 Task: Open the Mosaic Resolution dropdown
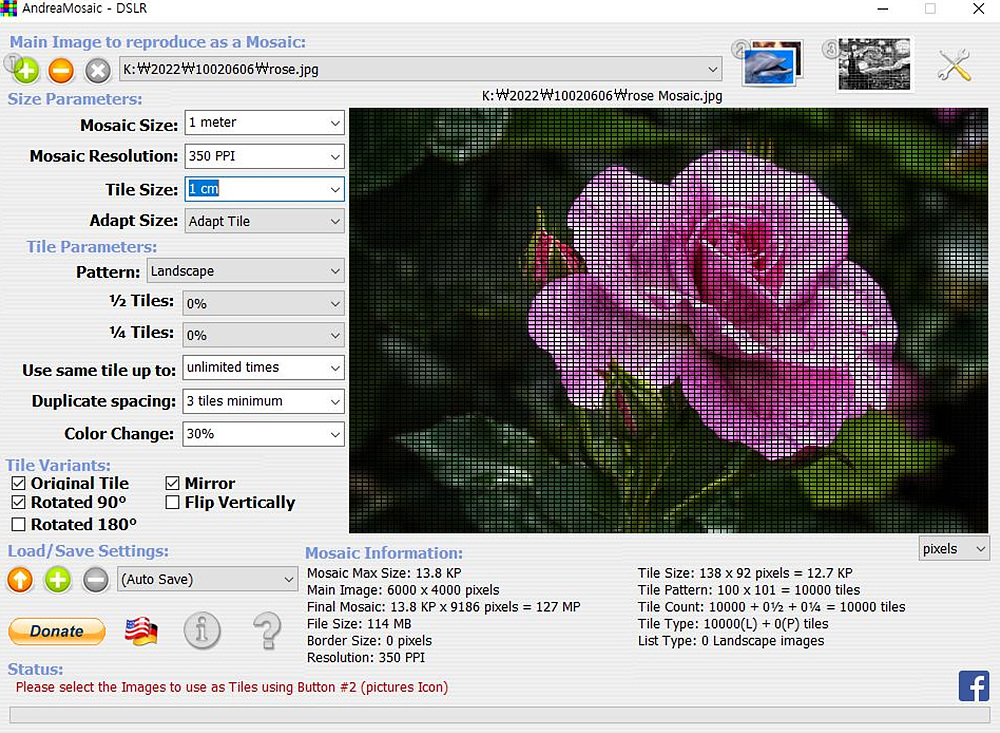(x=335, y=156)
